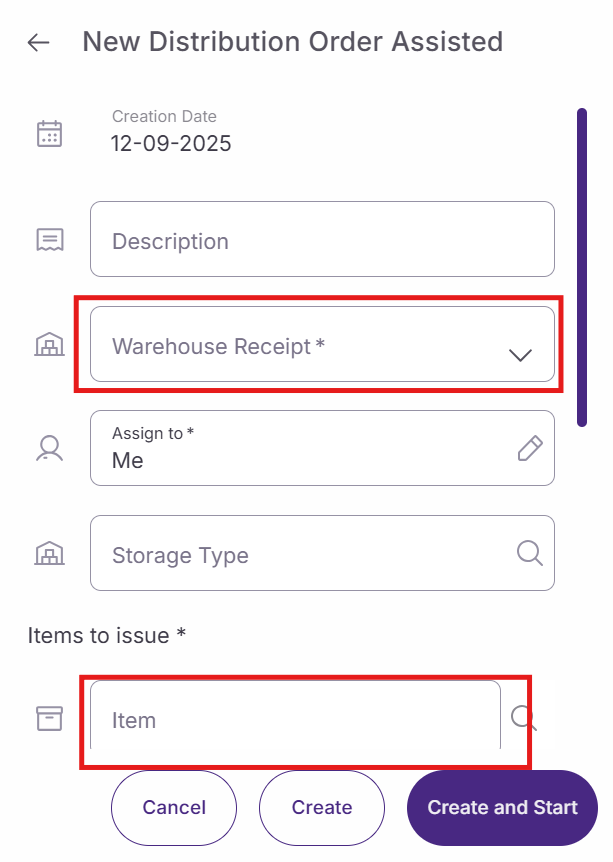Click the purple vertical scrollbar
The height and width of the screenshot is (862, 613).
tap(582, 267)
